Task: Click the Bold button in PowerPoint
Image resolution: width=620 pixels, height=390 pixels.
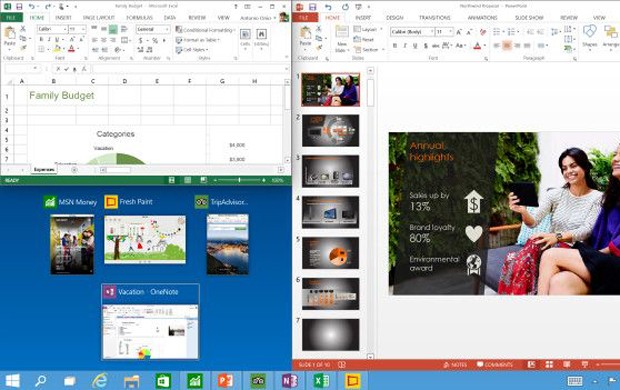Action: 395,46
